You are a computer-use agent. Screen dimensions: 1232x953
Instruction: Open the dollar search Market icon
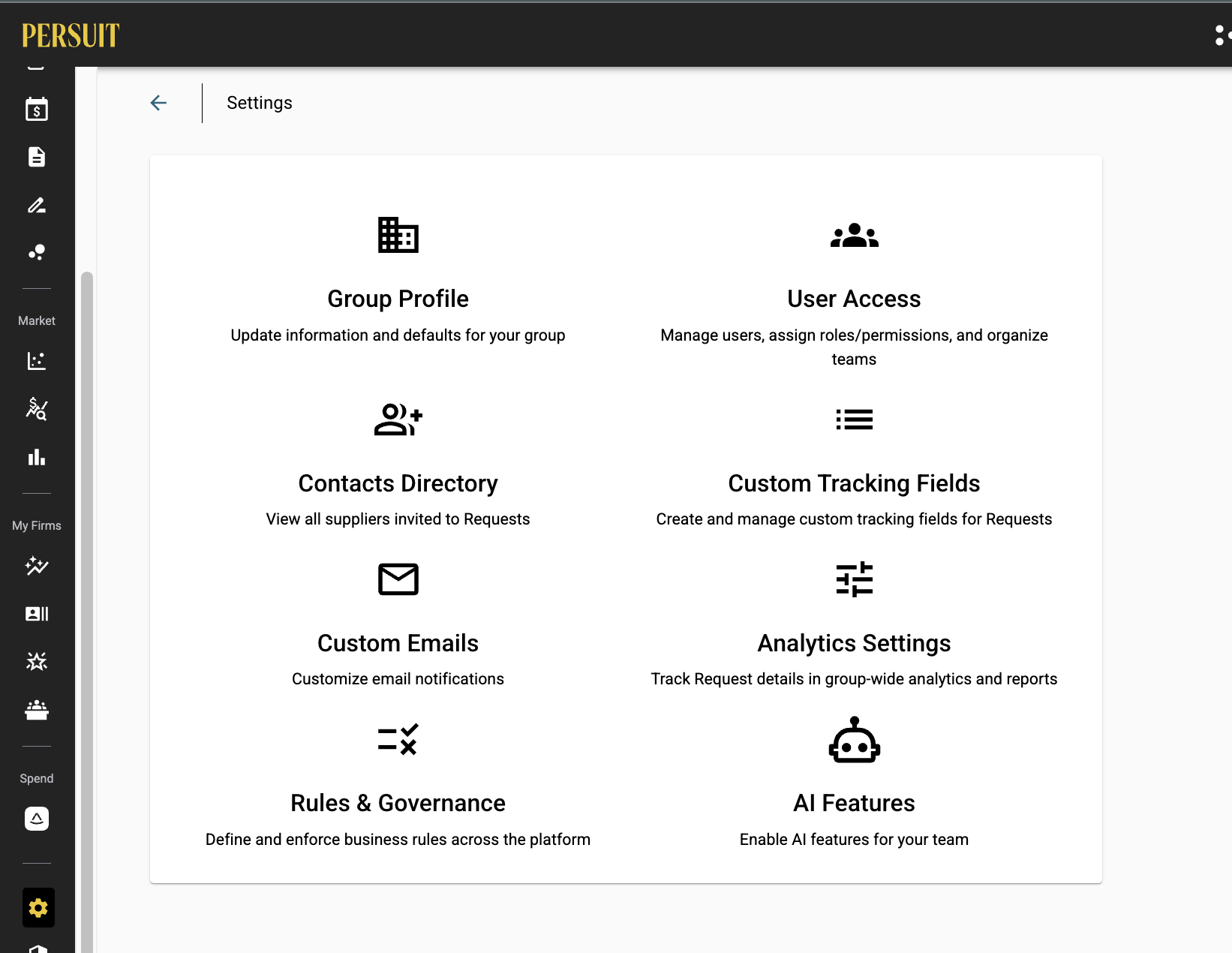click(37, 409)
